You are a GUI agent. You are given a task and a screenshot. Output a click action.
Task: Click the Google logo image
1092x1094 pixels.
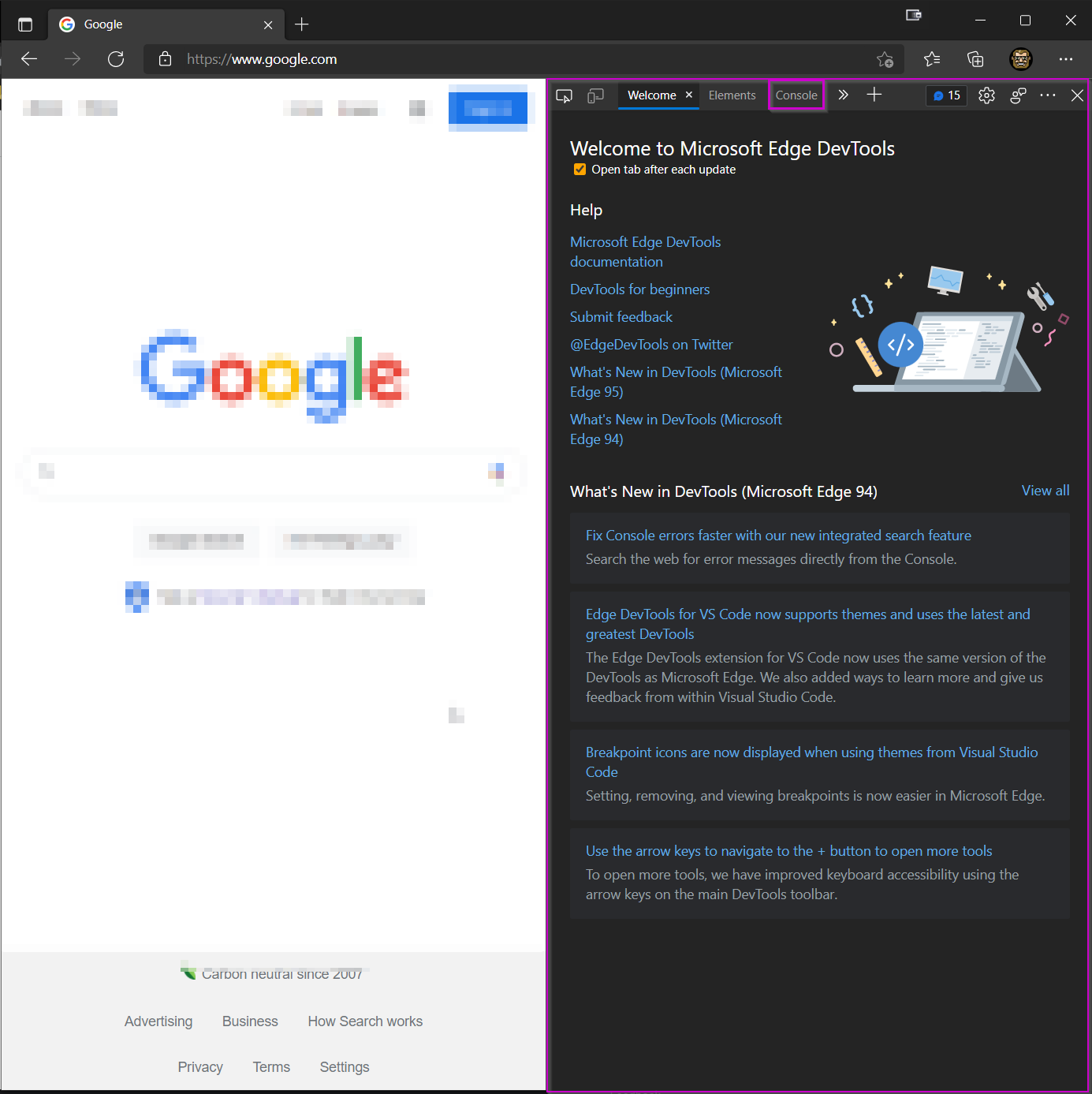(x=274, y=375)
